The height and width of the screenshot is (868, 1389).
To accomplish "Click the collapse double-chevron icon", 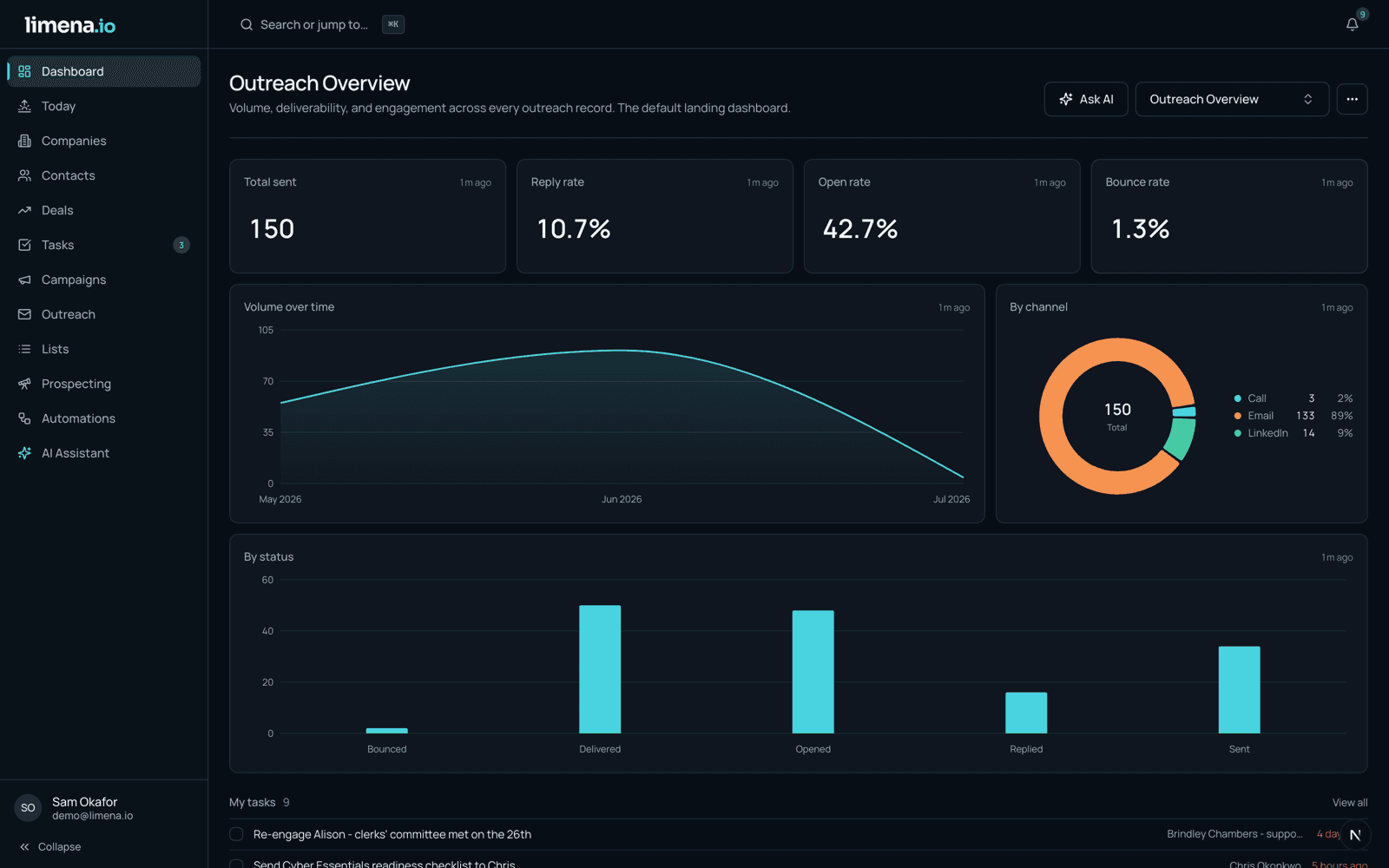I will (x=24, y=847).
